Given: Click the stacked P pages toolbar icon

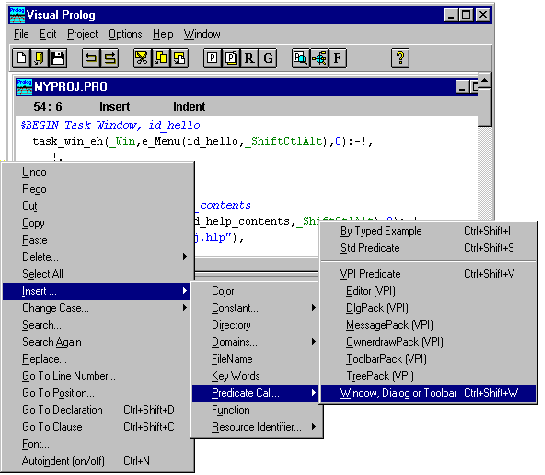Looking at the screenshot, I should point(231,58).
